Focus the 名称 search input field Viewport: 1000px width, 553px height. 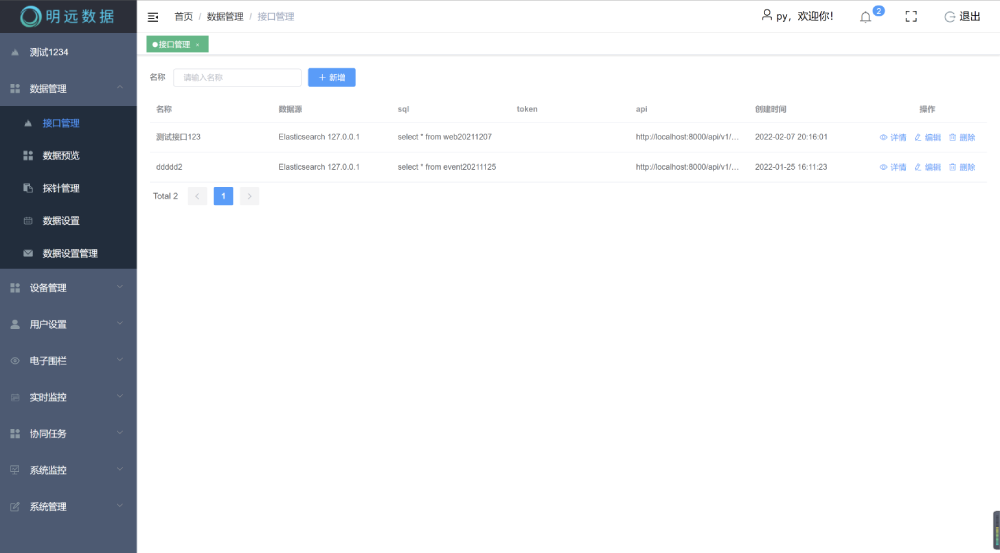tap(237, 77)
